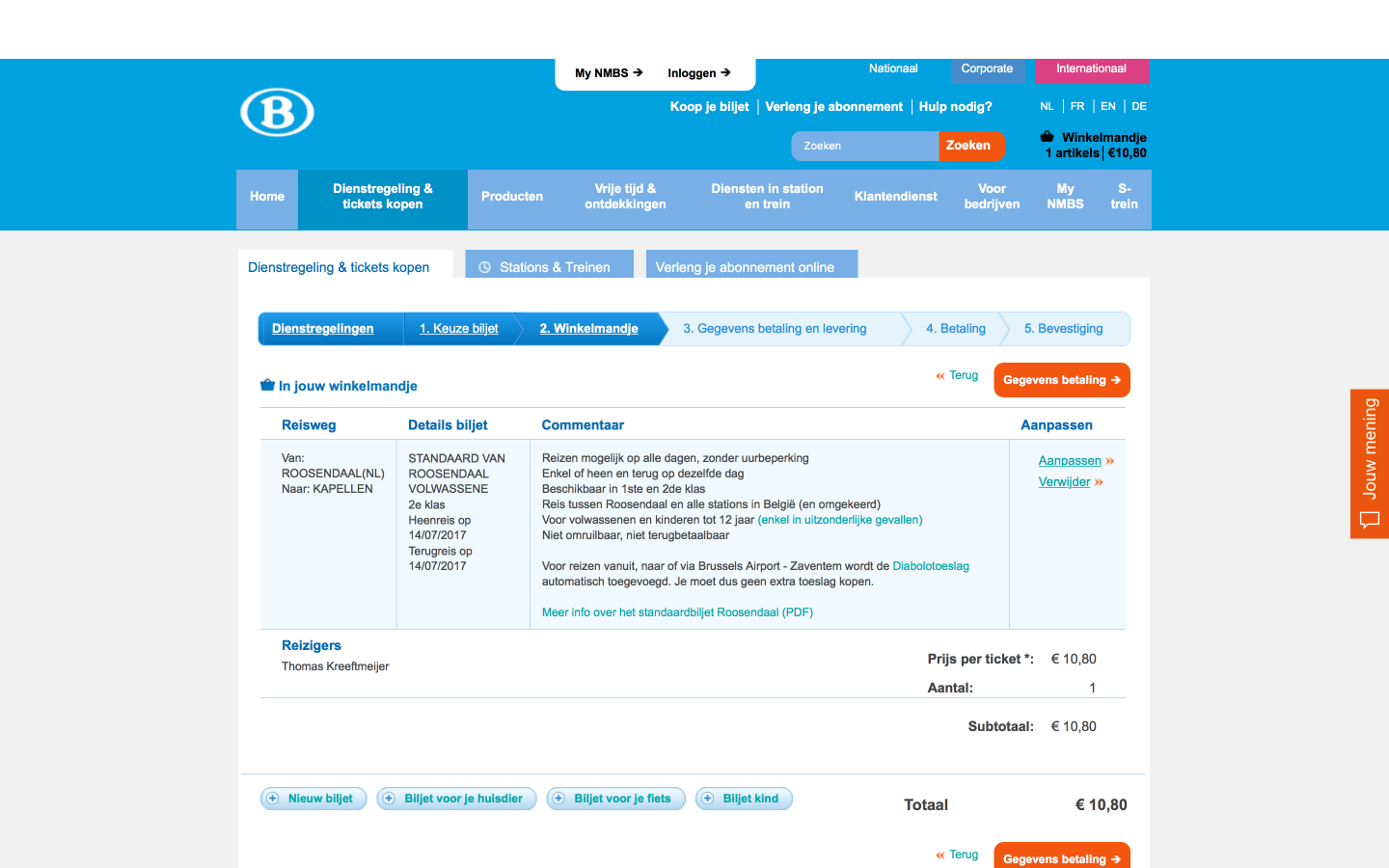
Task: Click the plus icon on Biljet voor je huisdier
Action: click(390, 799)
